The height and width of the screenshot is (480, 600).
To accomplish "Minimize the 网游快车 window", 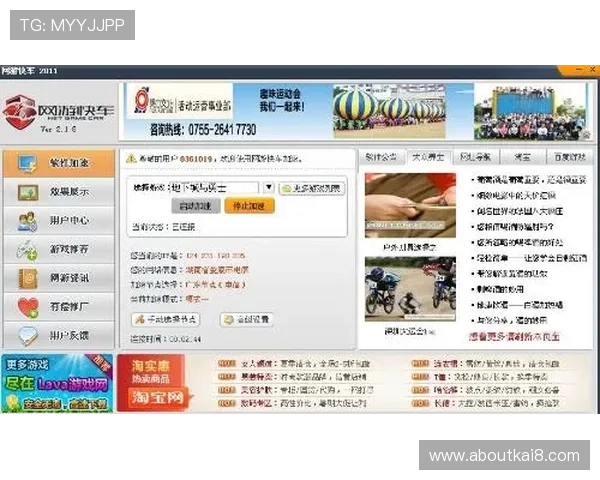I will [x=579, y=69].
